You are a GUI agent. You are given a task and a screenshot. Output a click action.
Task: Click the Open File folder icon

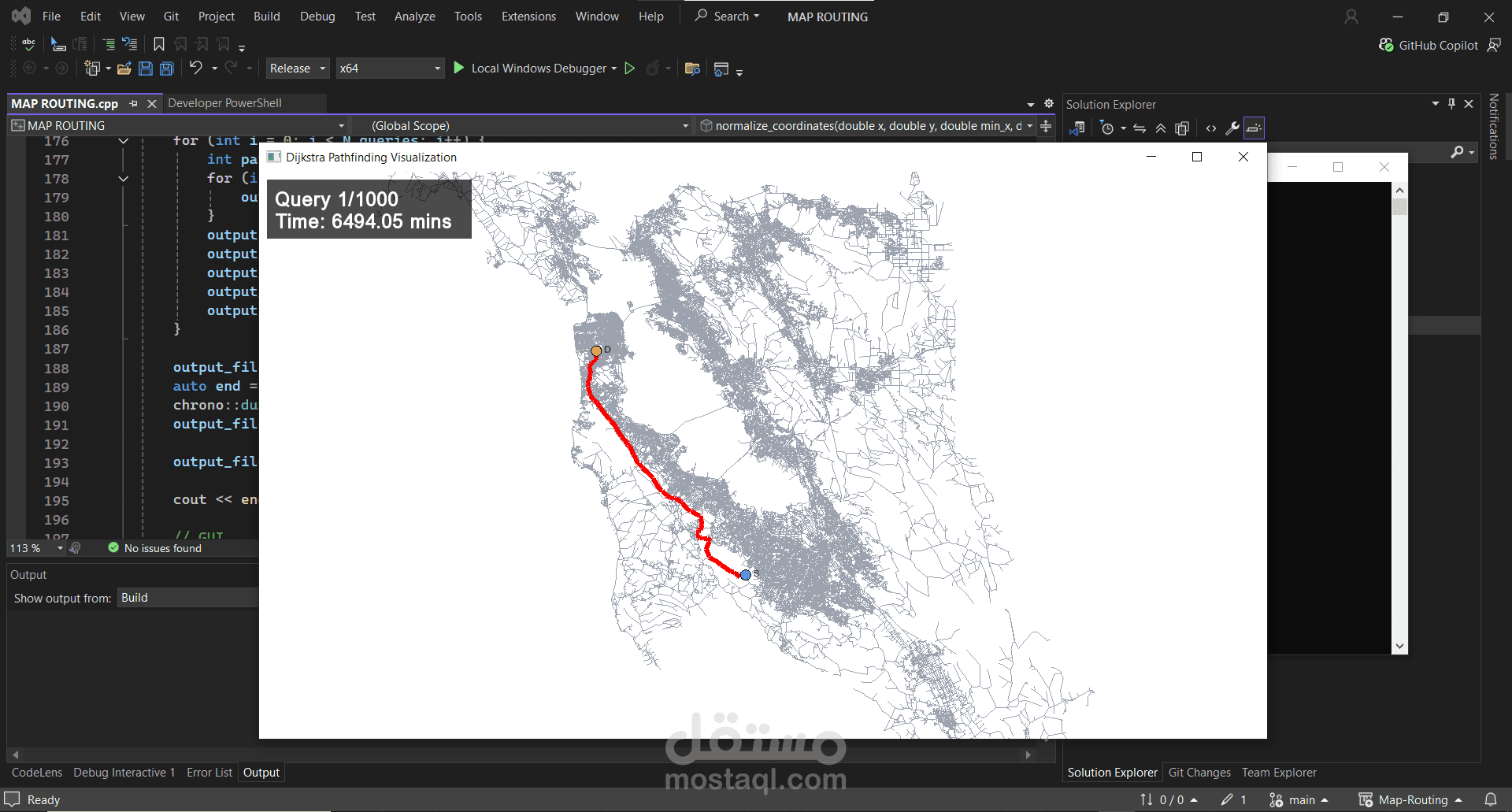click(124, 69)
